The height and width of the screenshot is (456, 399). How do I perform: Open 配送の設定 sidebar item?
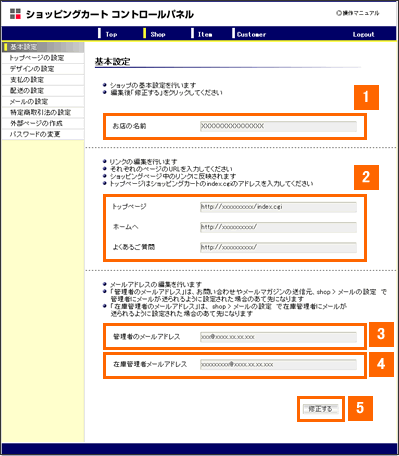click(43, 91)
